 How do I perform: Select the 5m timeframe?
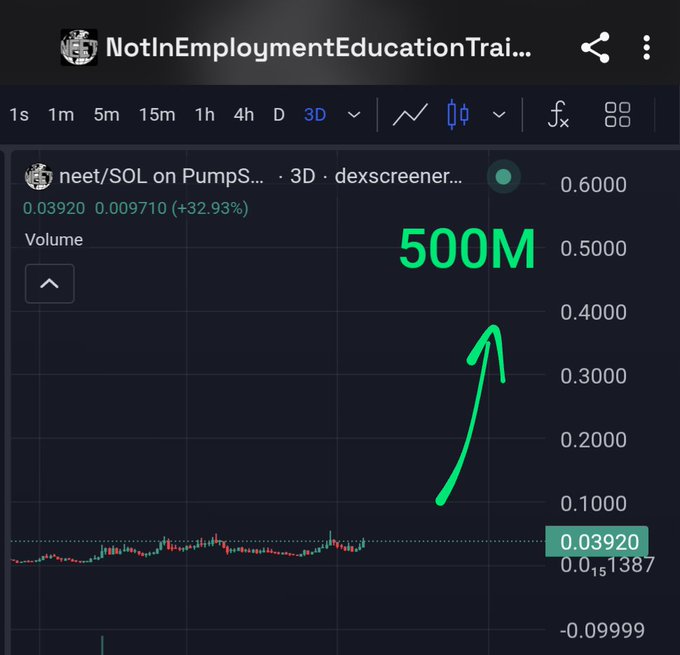pyautogui.click(x=106, y=115)
